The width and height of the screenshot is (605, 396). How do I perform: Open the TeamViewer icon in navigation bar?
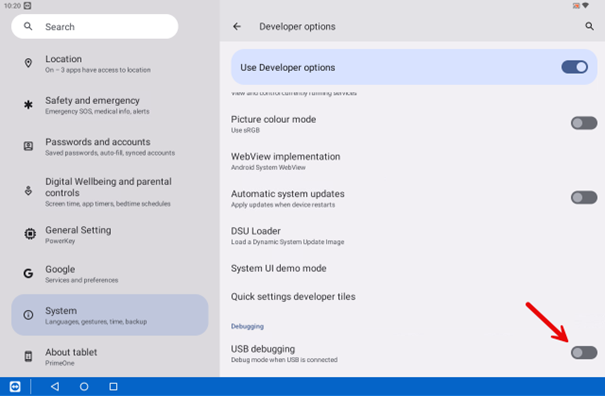coord(15,386)
